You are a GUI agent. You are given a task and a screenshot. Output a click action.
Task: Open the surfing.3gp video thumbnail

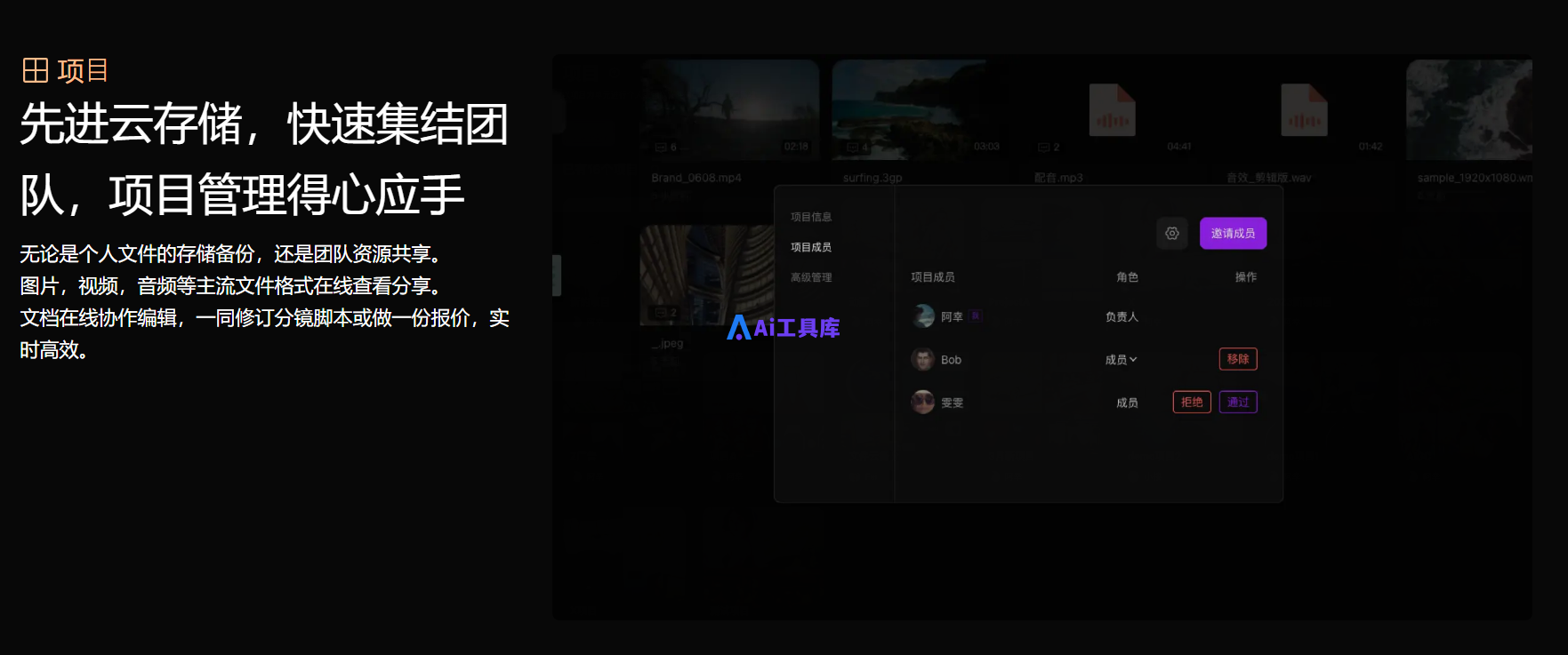tap(921, 109)
